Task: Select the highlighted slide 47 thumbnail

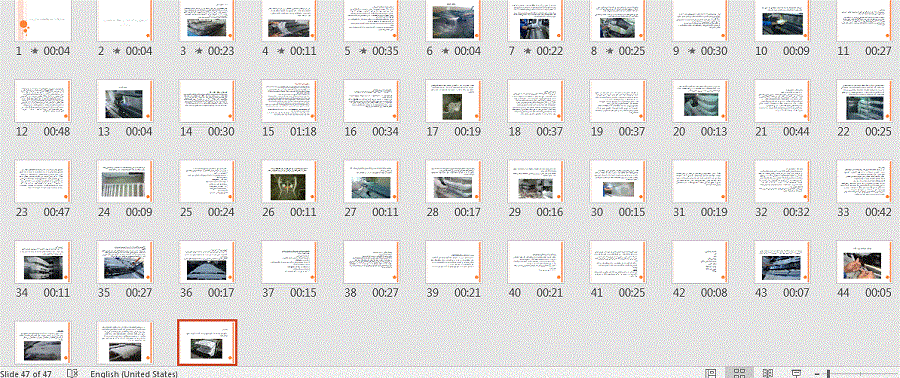Action: 207,342
